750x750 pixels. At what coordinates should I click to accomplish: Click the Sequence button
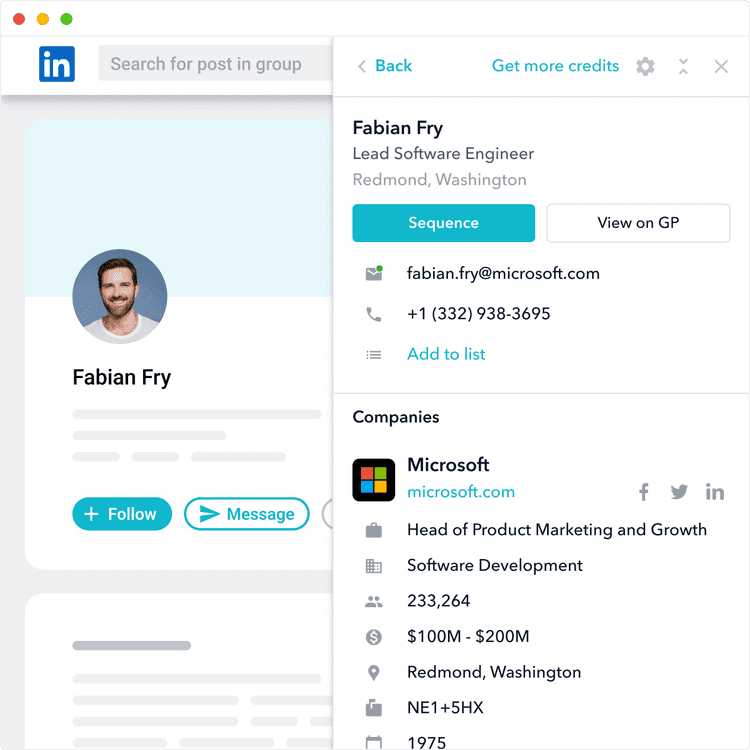tap(443, 223)
